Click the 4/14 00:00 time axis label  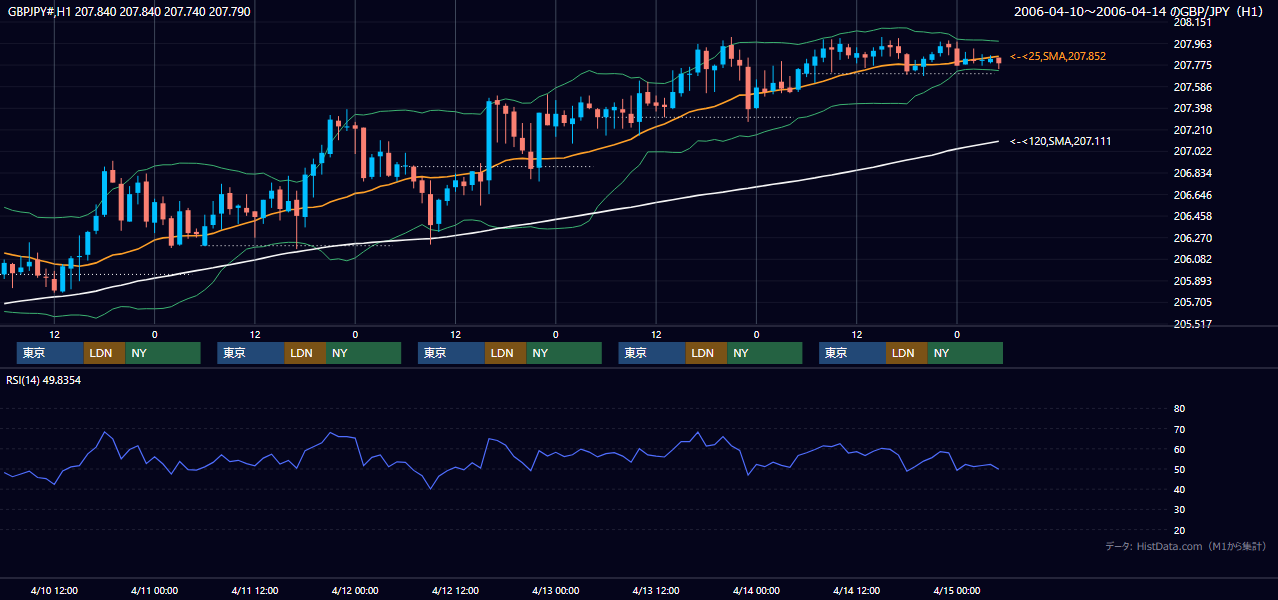click(x=756, y=590)
